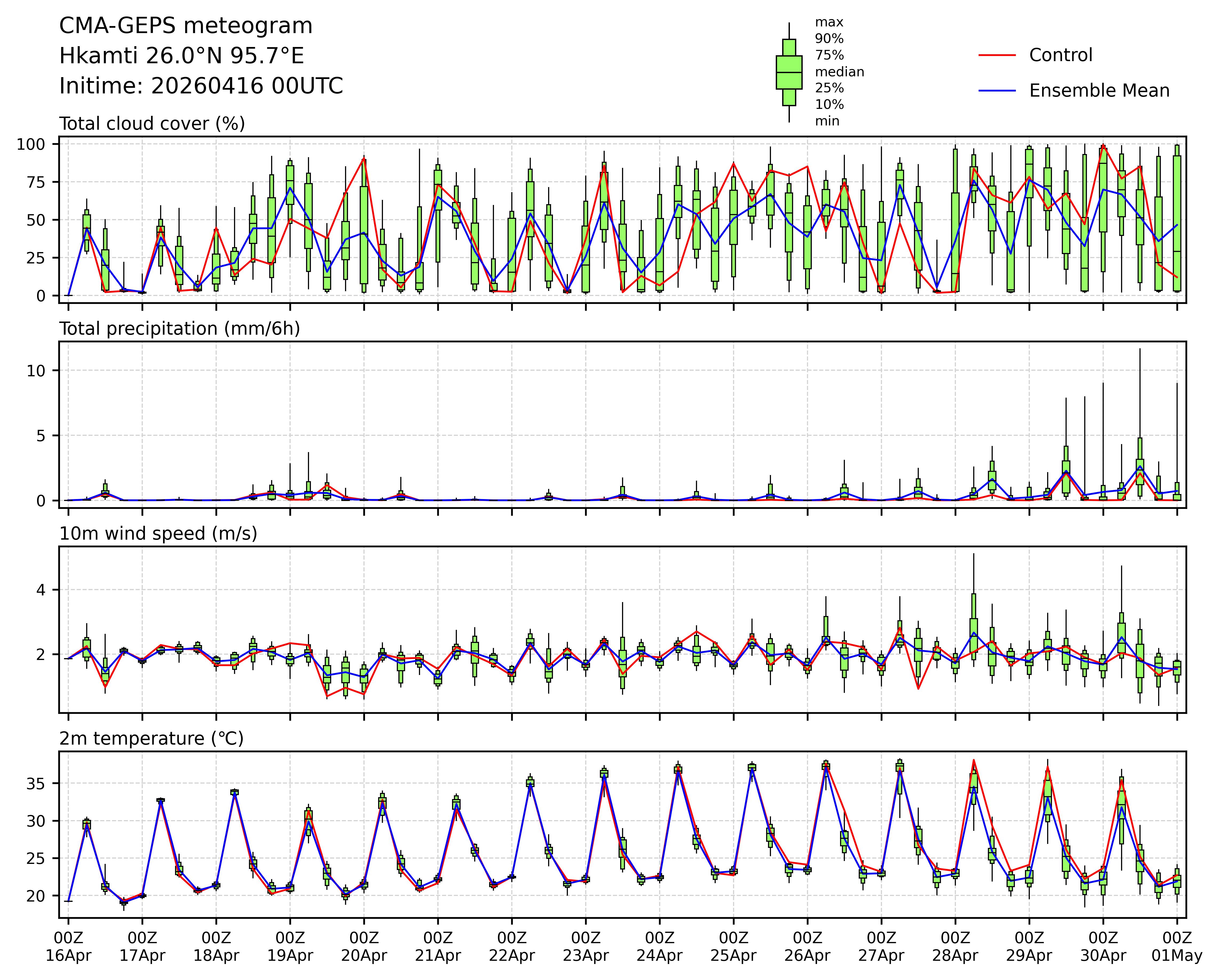Screen dimensions: 1219x980
Task: Click the blue Ensemble Mean legend line
Action: coord(997,91)
